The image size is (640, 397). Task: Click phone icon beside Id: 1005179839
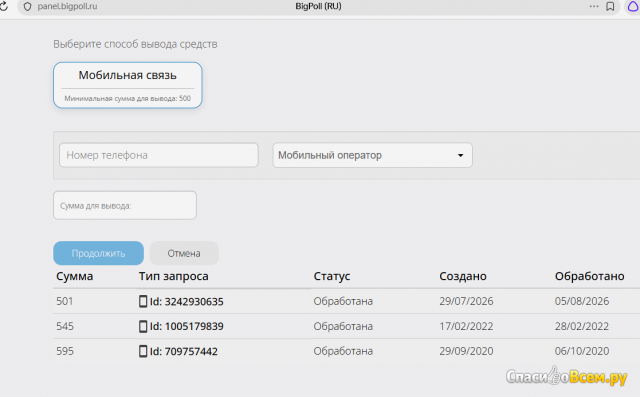click(x=143, y=326)
